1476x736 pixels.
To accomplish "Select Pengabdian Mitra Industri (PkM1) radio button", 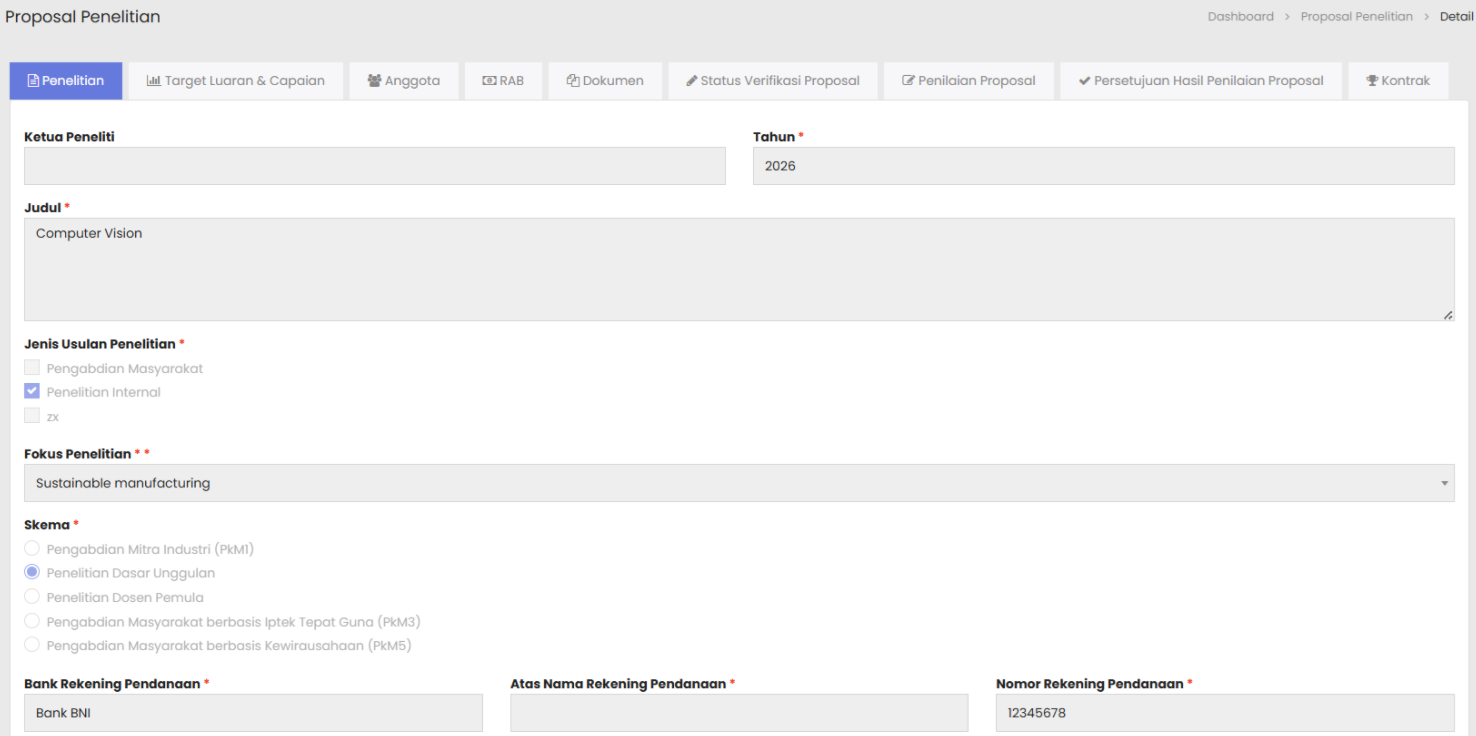I will 32,549.
